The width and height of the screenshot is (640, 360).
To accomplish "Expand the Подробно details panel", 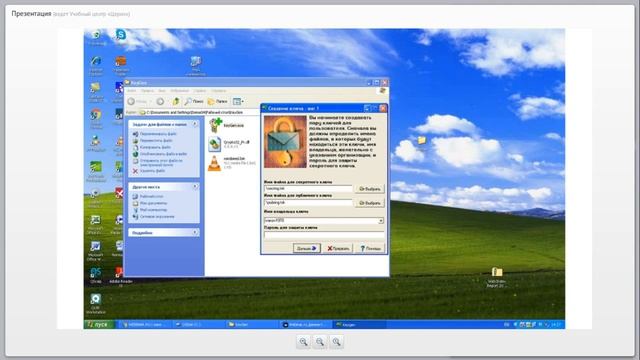I will pyautogui.click(x=195, y=232).
